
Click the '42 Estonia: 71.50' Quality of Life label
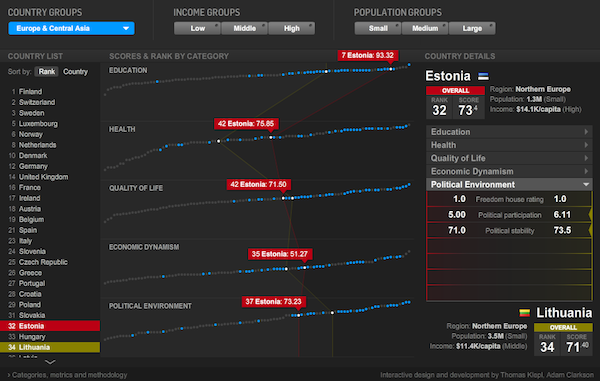click(259, 184)
